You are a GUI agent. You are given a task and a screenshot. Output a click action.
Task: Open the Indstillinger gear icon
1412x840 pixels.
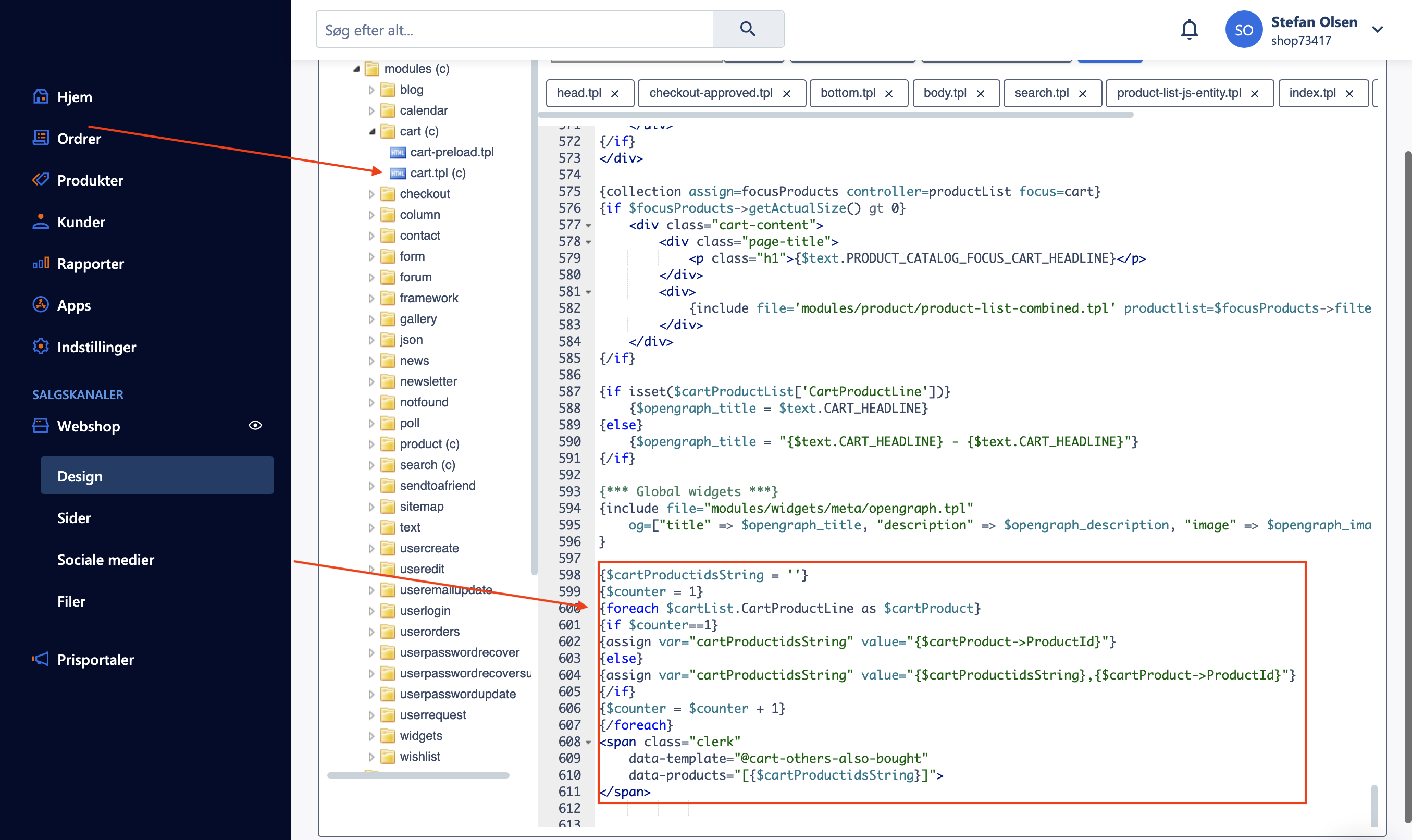coord(40,347)
